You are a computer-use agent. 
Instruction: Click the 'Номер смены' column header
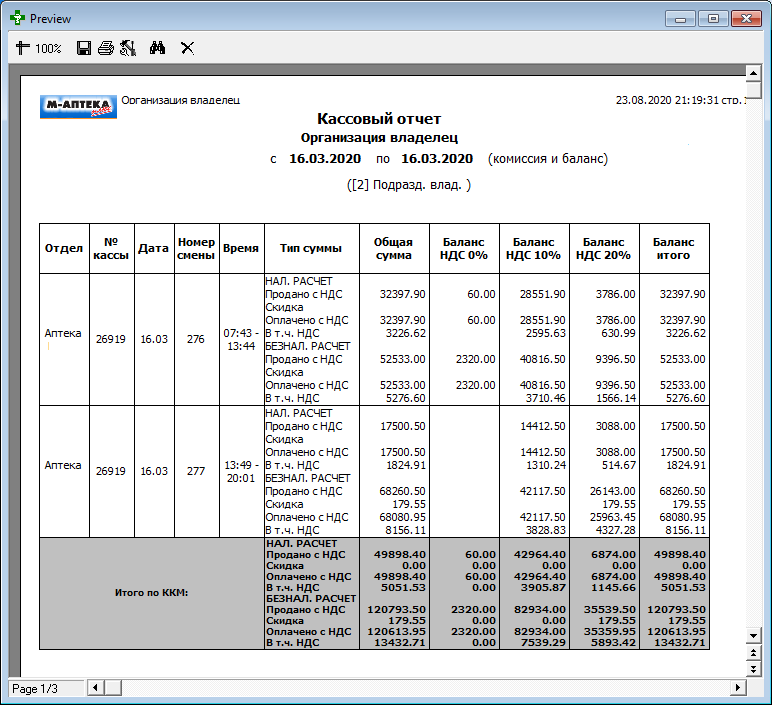tap(196, 248)
